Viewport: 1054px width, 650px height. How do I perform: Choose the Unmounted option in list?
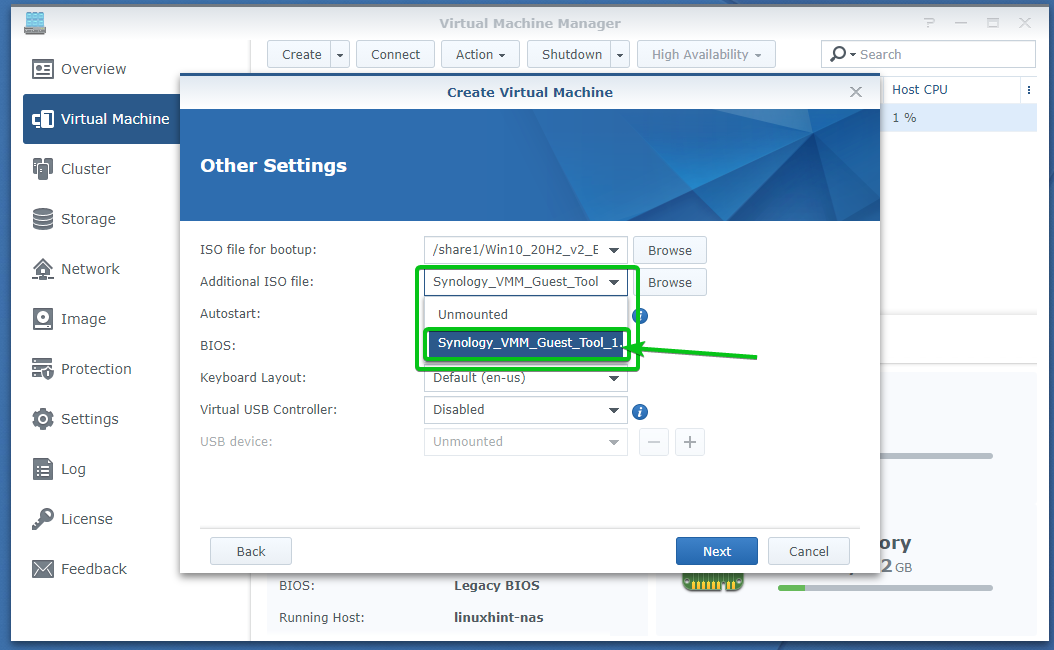coord(526,315)
